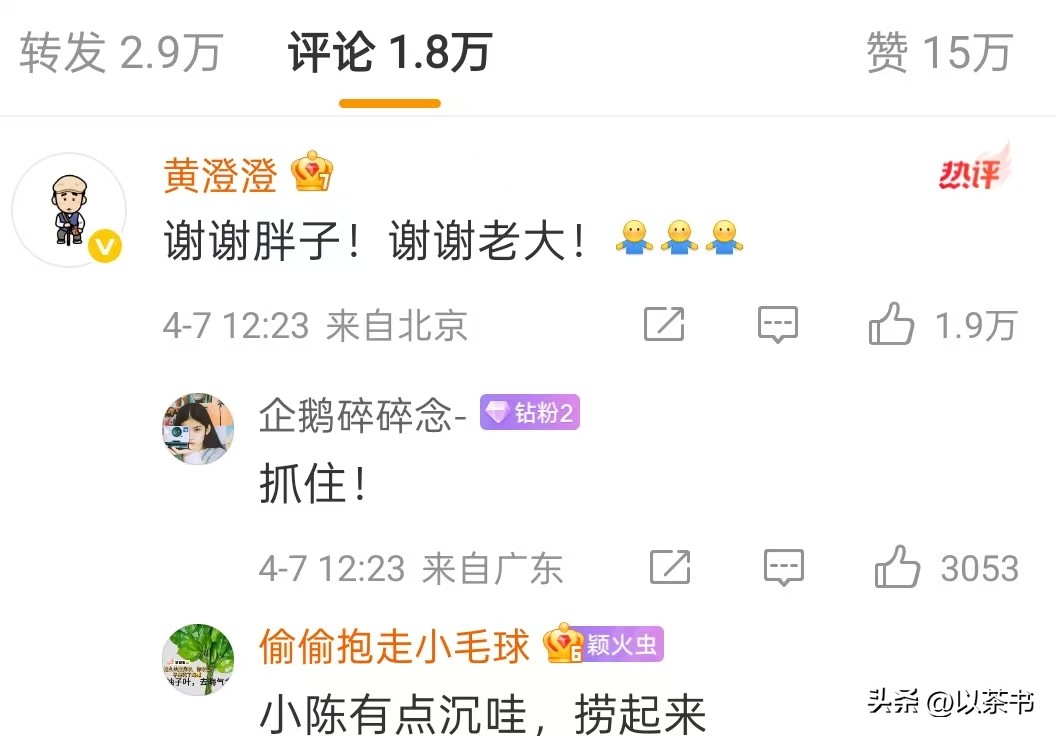Open the 赞 15万 tab
This screenshot has height=736, width=1056.
(x=939, y=52)
